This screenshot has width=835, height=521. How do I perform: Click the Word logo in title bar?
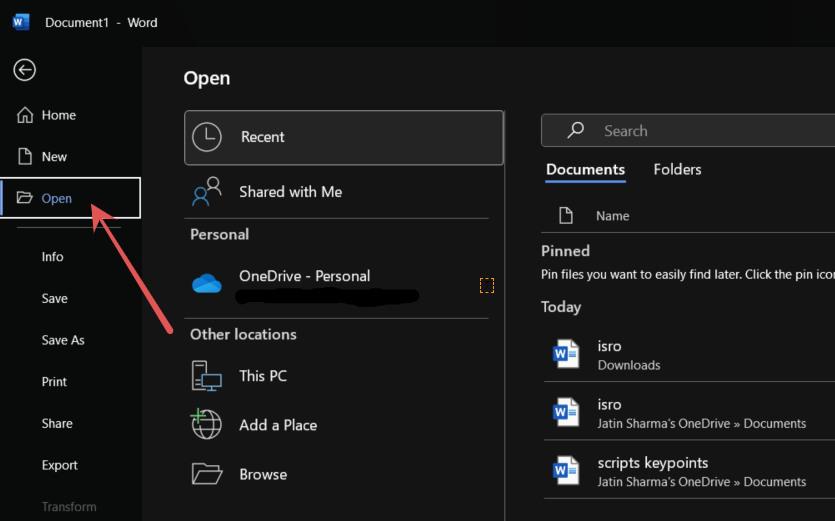tap(21, 22)
